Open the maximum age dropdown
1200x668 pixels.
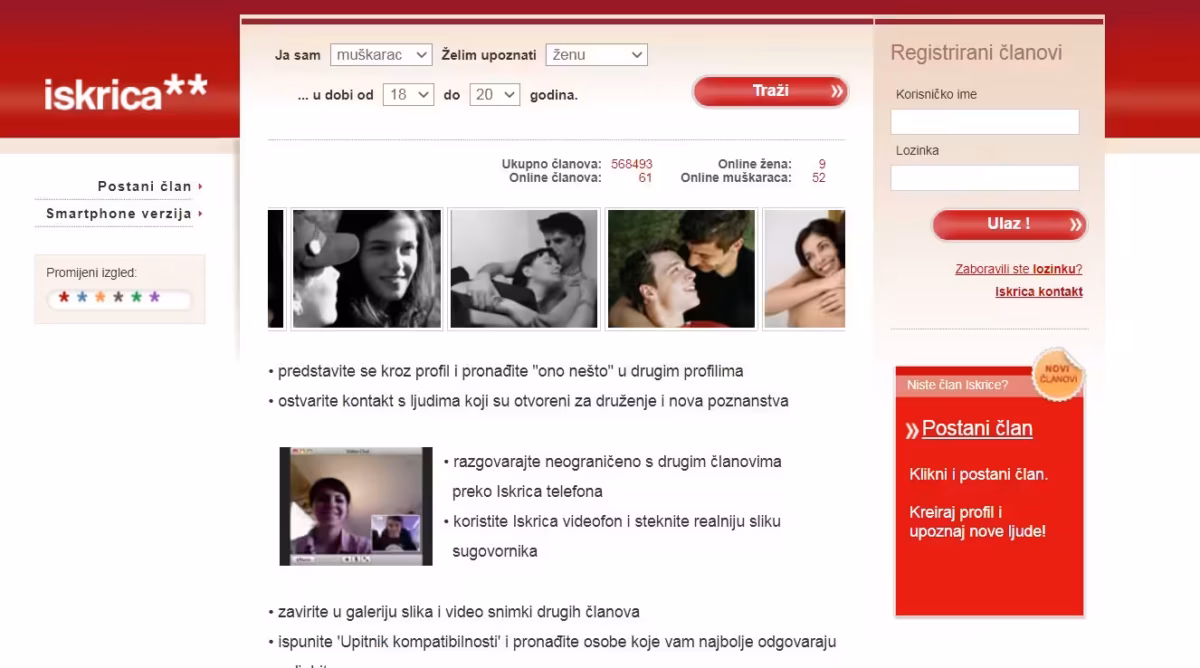pyautogui.click(x=494, y=95)
